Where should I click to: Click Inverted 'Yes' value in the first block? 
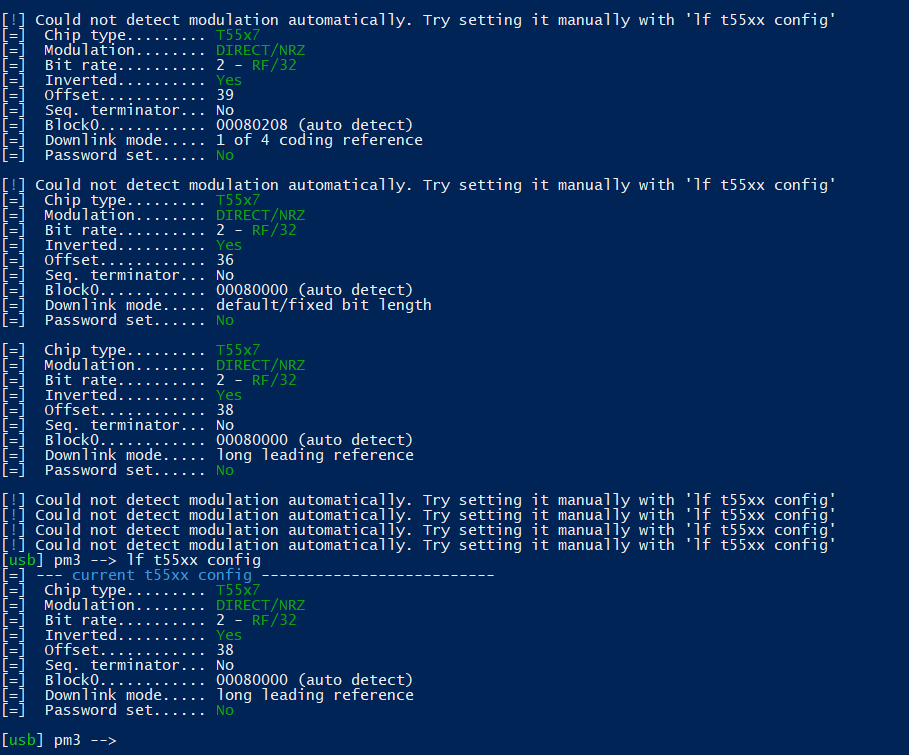(229, 81)
